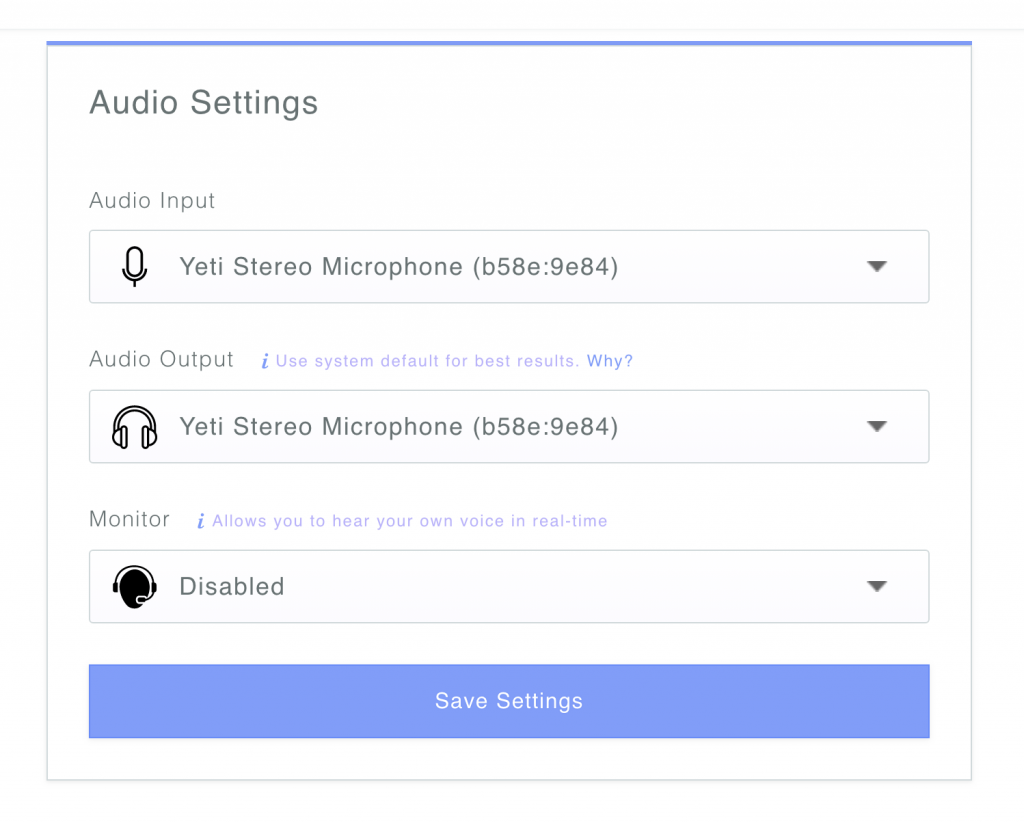
Task: Click the blue bar atop the settings panel
Action: [x=509, y=43]
